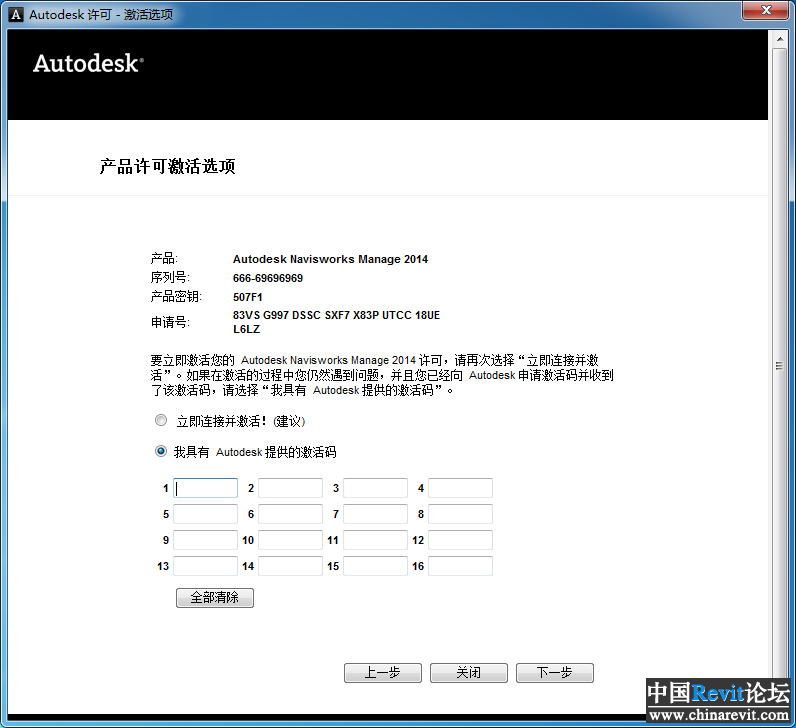Click the Autodesk icon in the title bar
796x728 pixels.
14,14
